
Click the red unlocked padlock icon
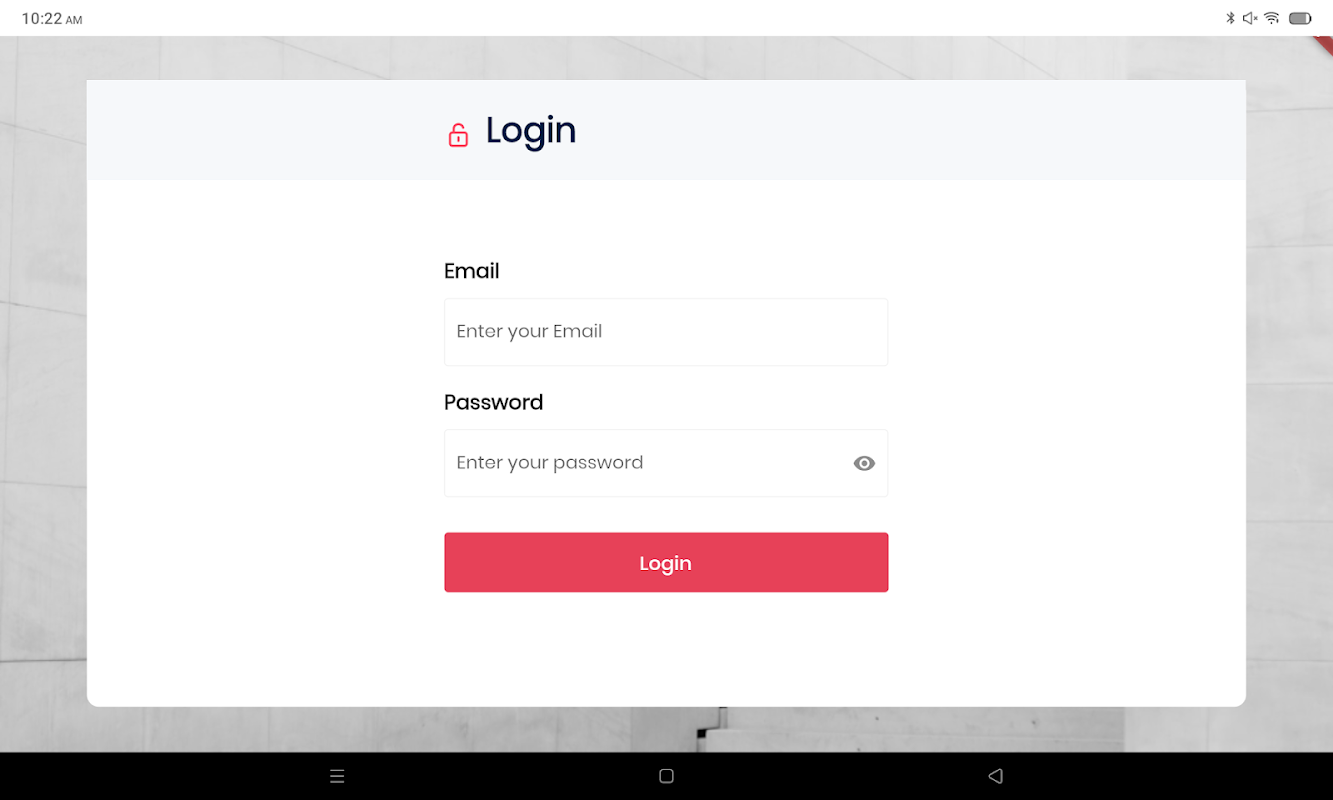pyautogui.click(x=458, y=135)
